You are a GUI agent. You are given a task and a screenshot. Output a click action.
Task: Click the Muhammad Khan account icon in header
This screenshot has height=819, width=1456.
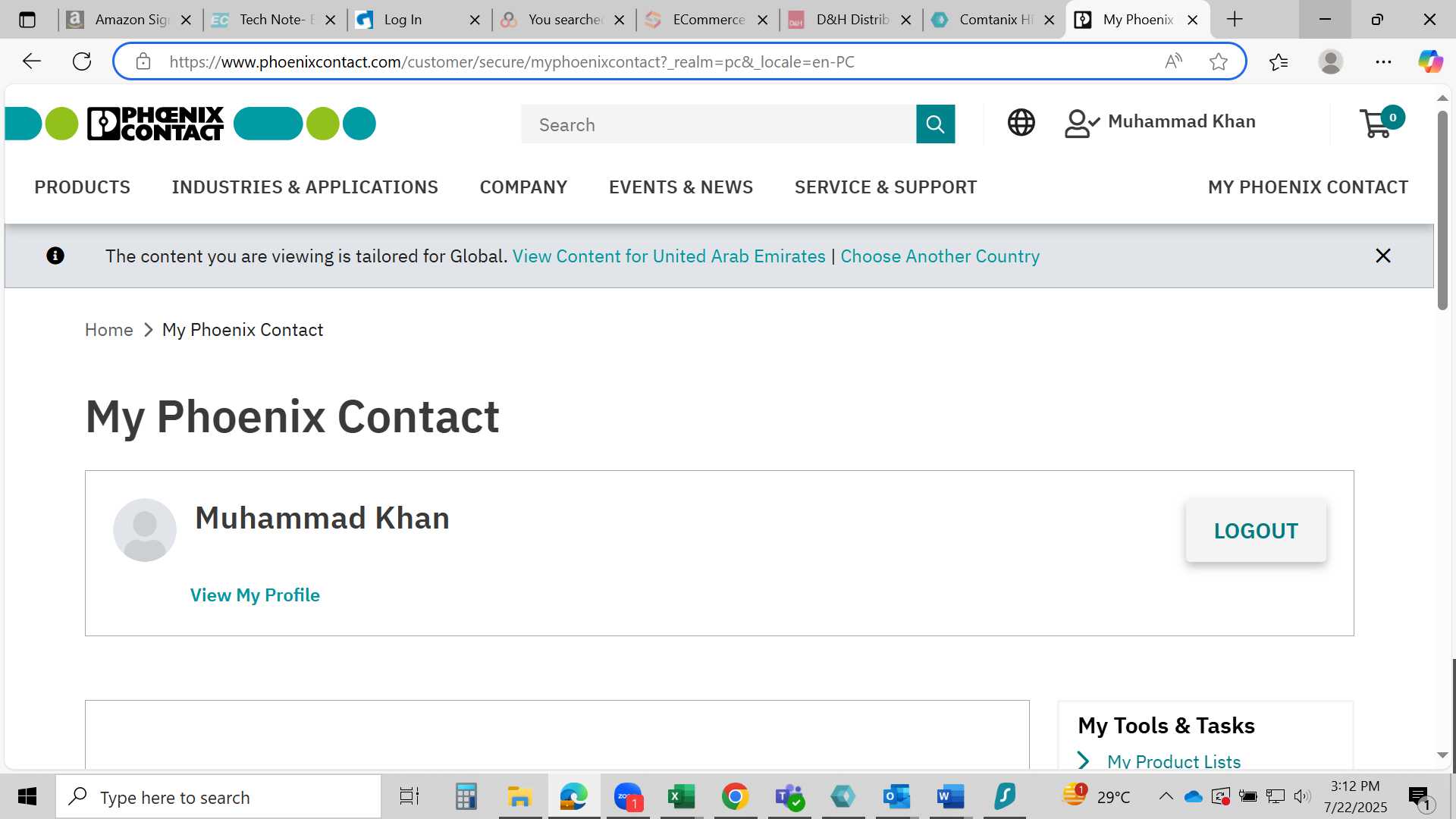1081,123
